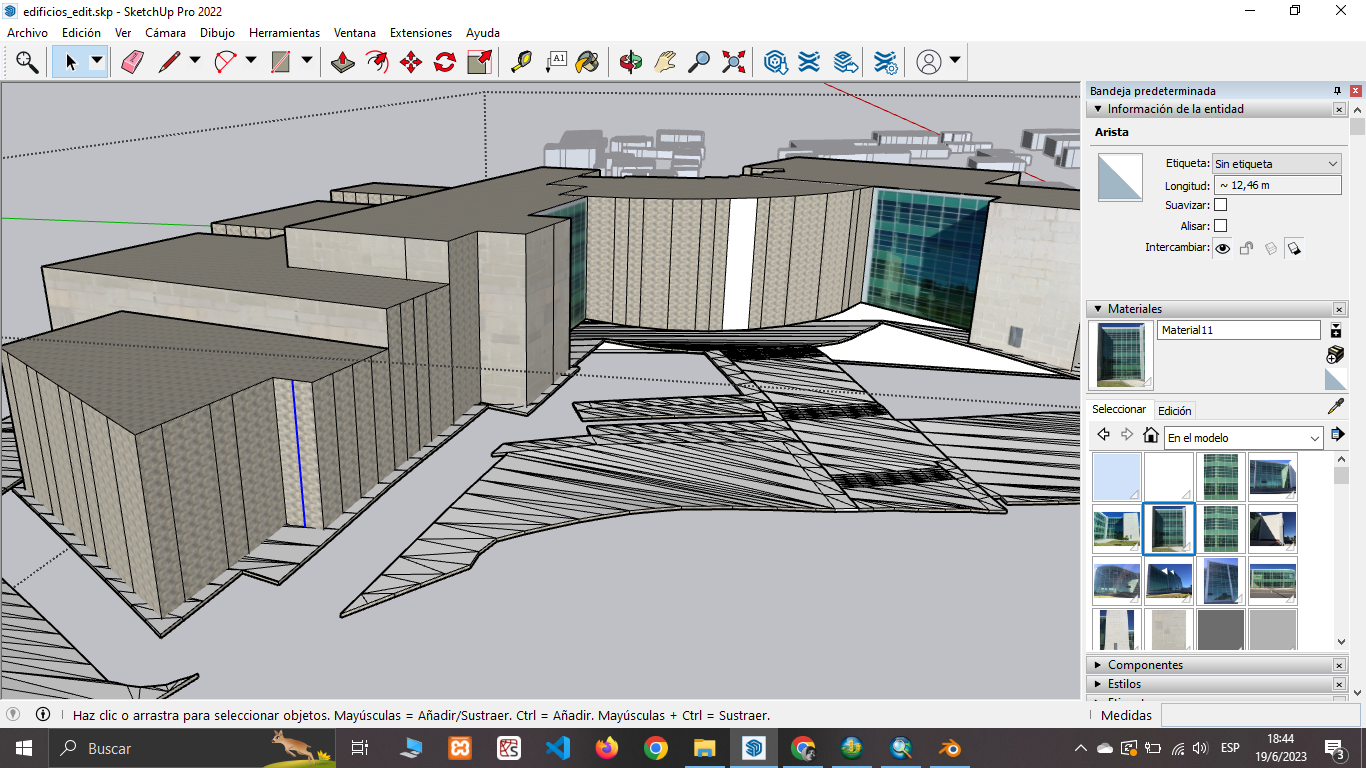Screen dimensions: 1366x768
Task: Activate the Push/Pull tool
Action: click(343, 62)
